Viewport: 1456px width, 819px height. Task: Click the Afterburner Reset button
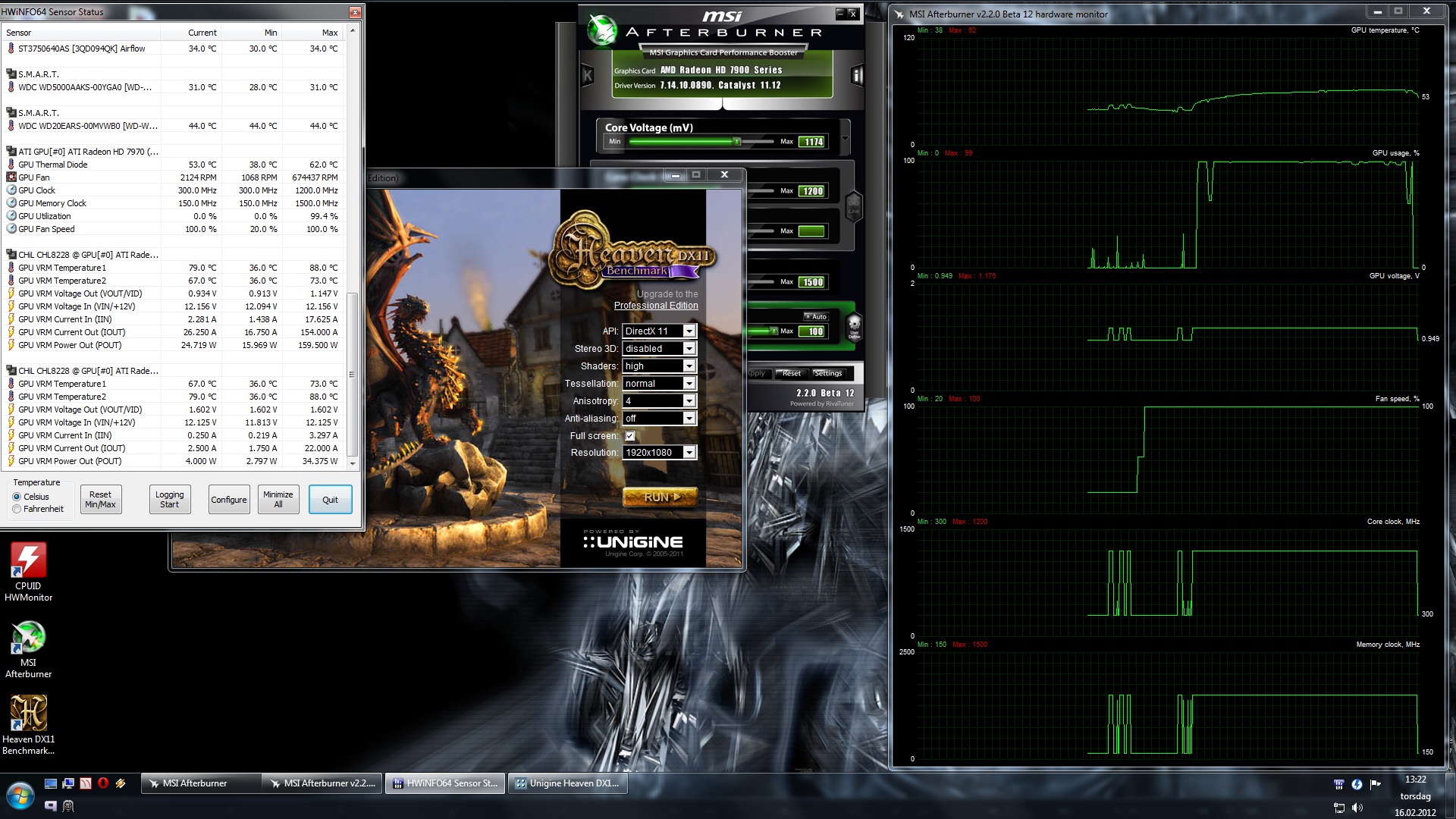click(x=791, y=373)
